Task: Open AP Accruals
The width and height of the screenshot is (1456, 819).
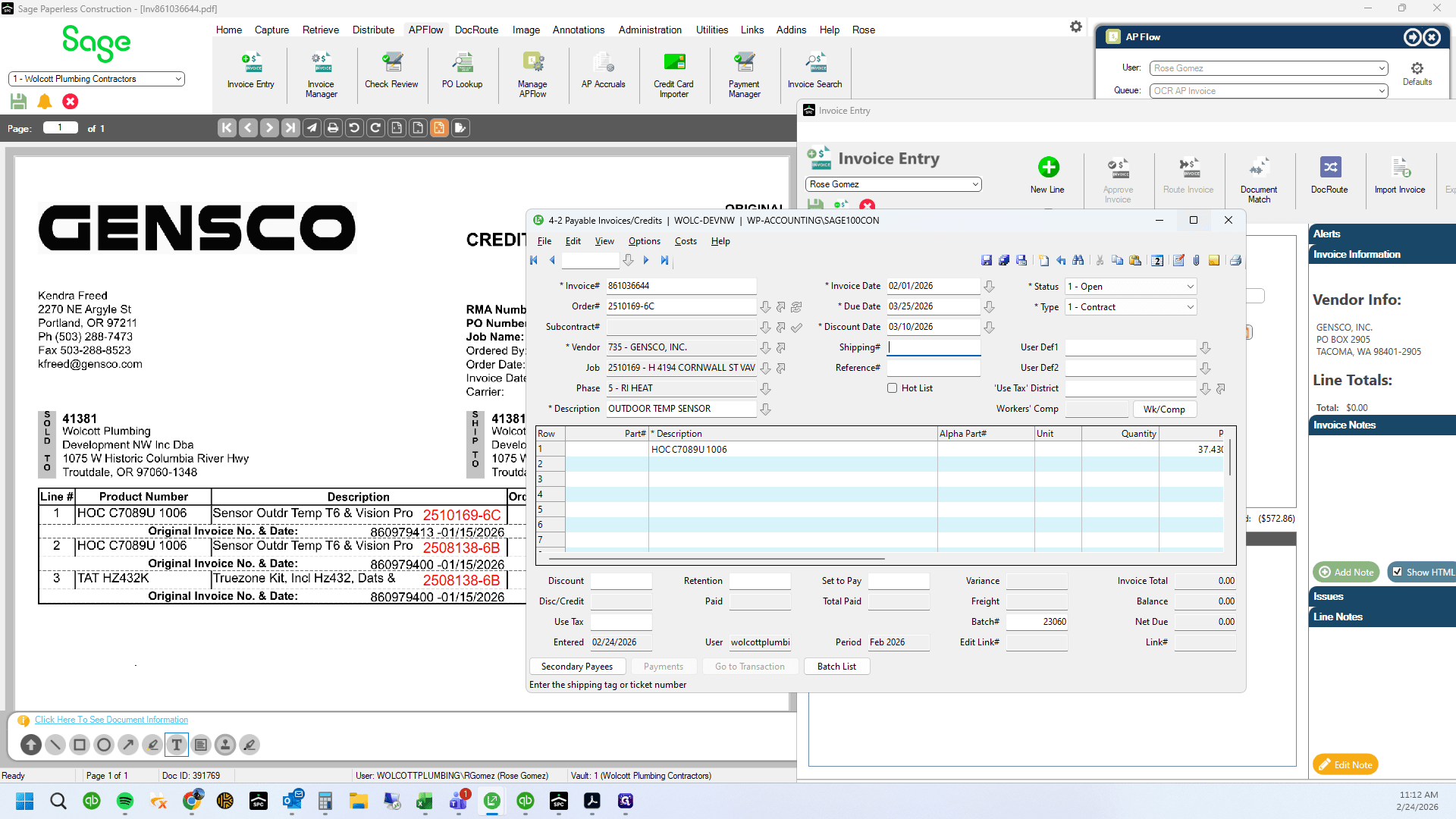Action: click(603, 71)
